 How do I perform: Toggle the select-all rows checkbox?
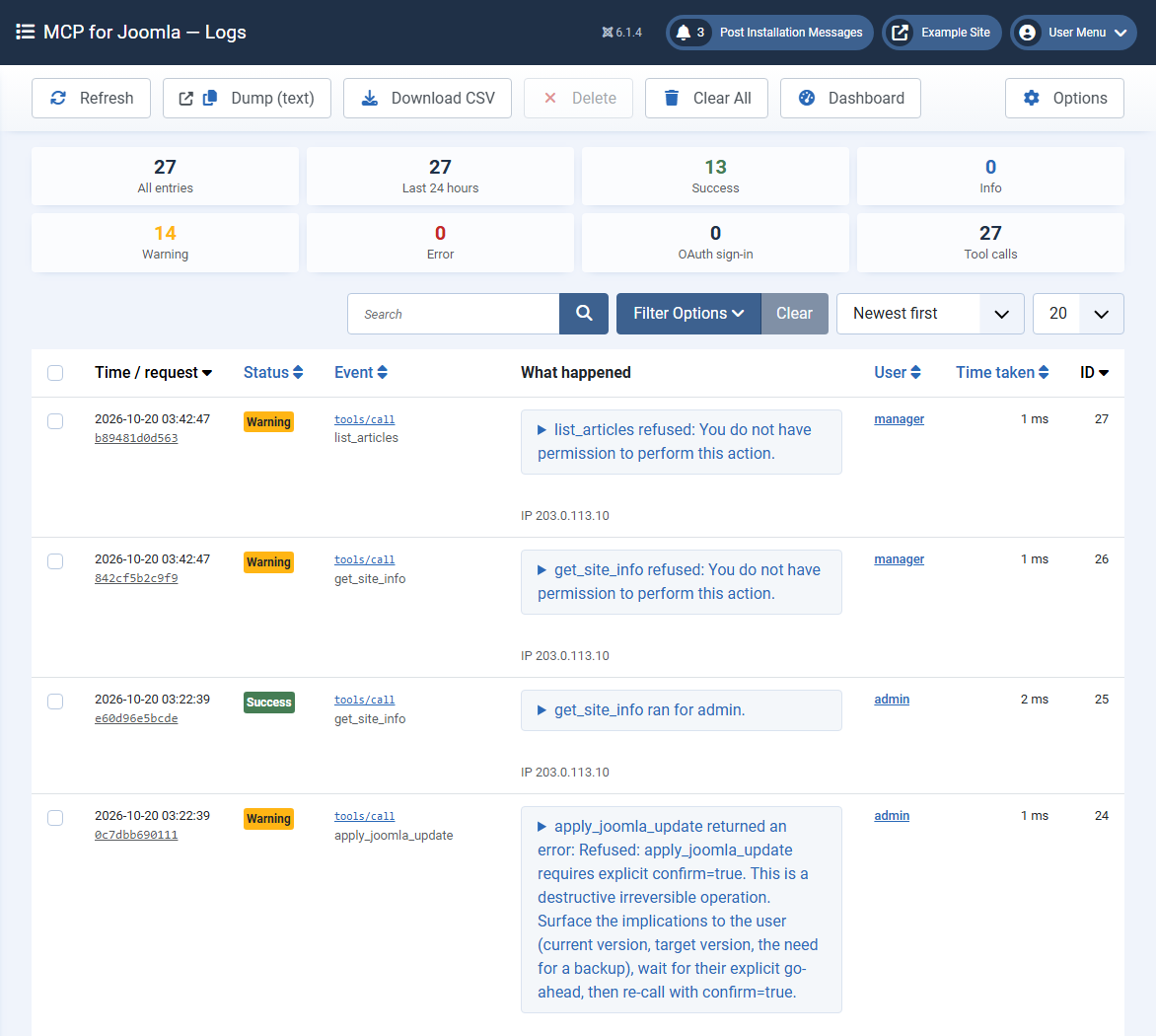pyautogui.click(x=55, y=373)
